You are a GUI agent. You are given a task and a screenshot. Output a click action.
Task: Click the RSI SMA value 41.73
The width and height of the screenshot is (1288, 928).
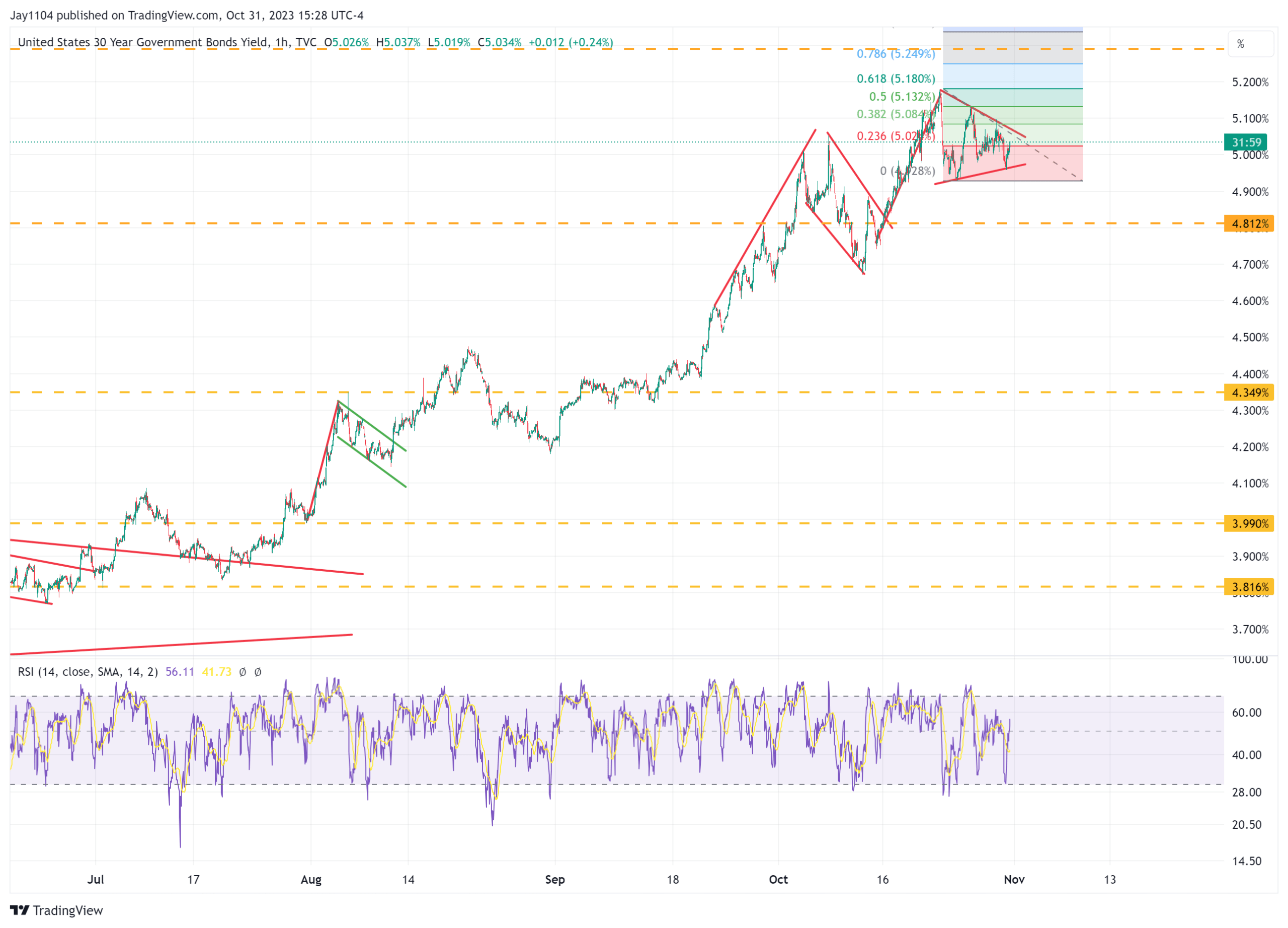216,672
